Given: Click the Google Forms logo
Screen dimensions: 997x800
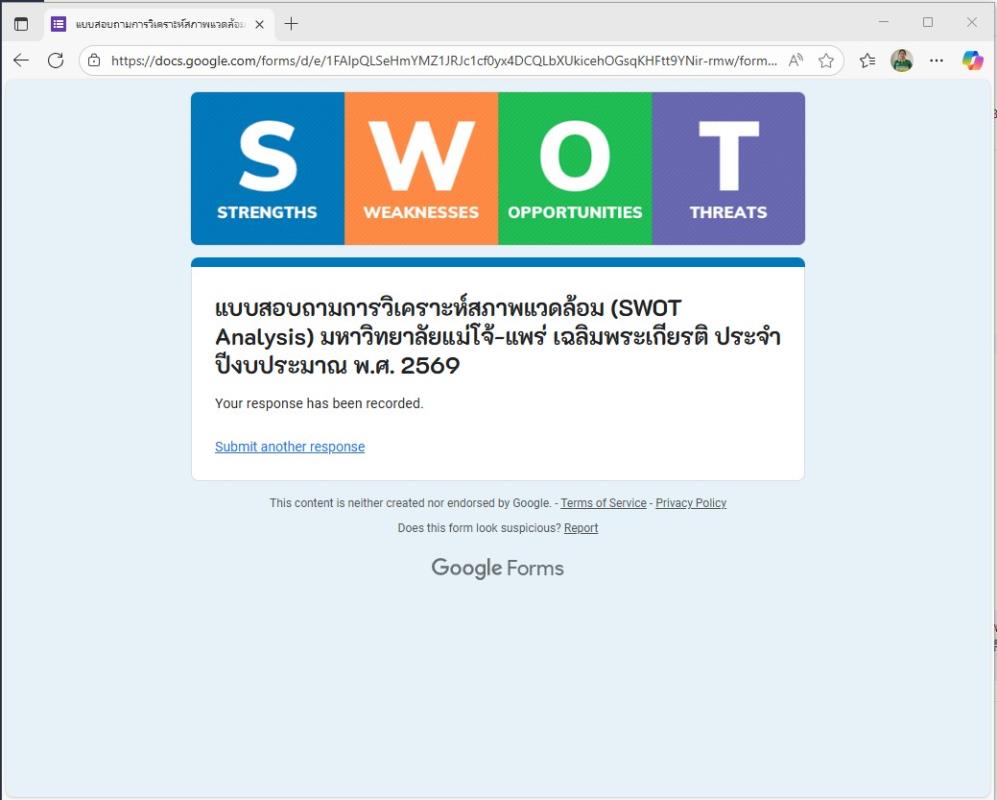Looking at the screenshot, I should click(497, 568).
